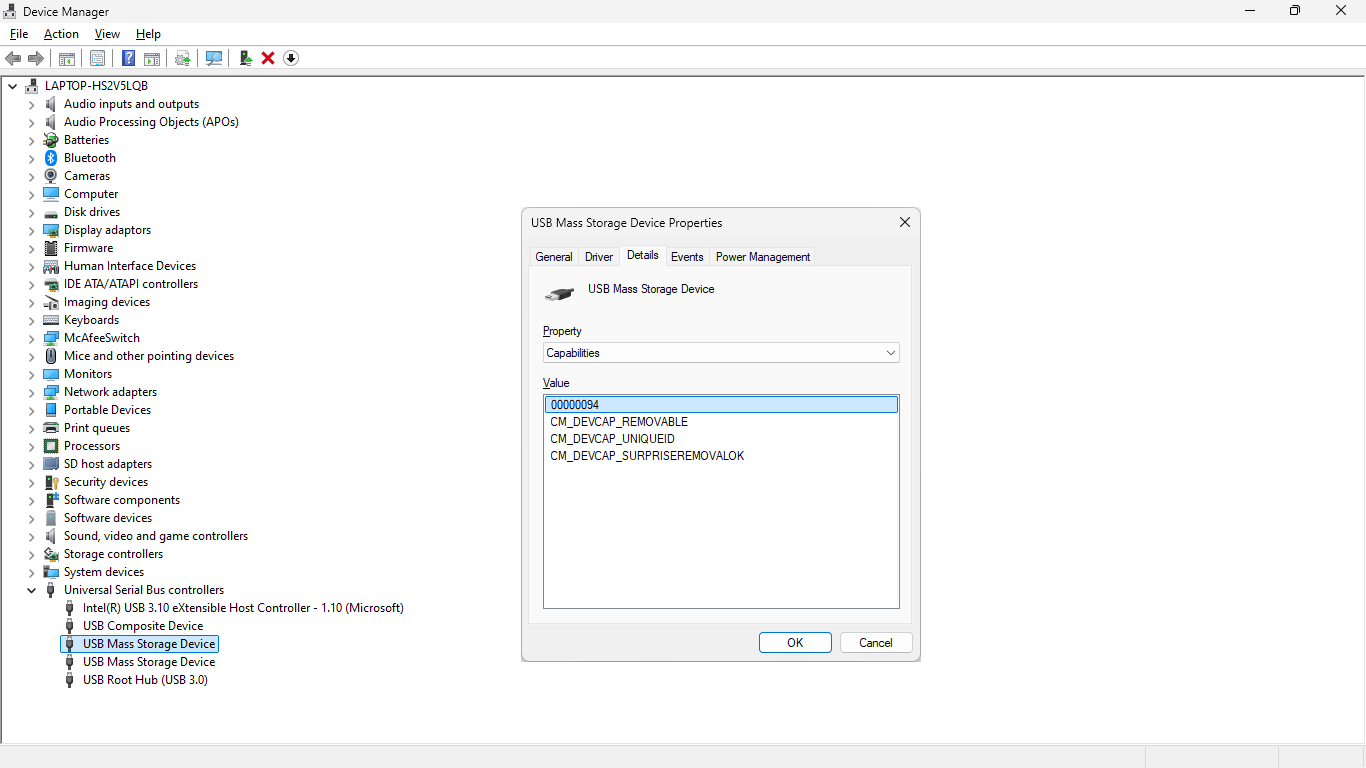This screenshot has height=768, width=1366.
Task: Open the Properties toolbar icon
Action: (x=98, y=58)
